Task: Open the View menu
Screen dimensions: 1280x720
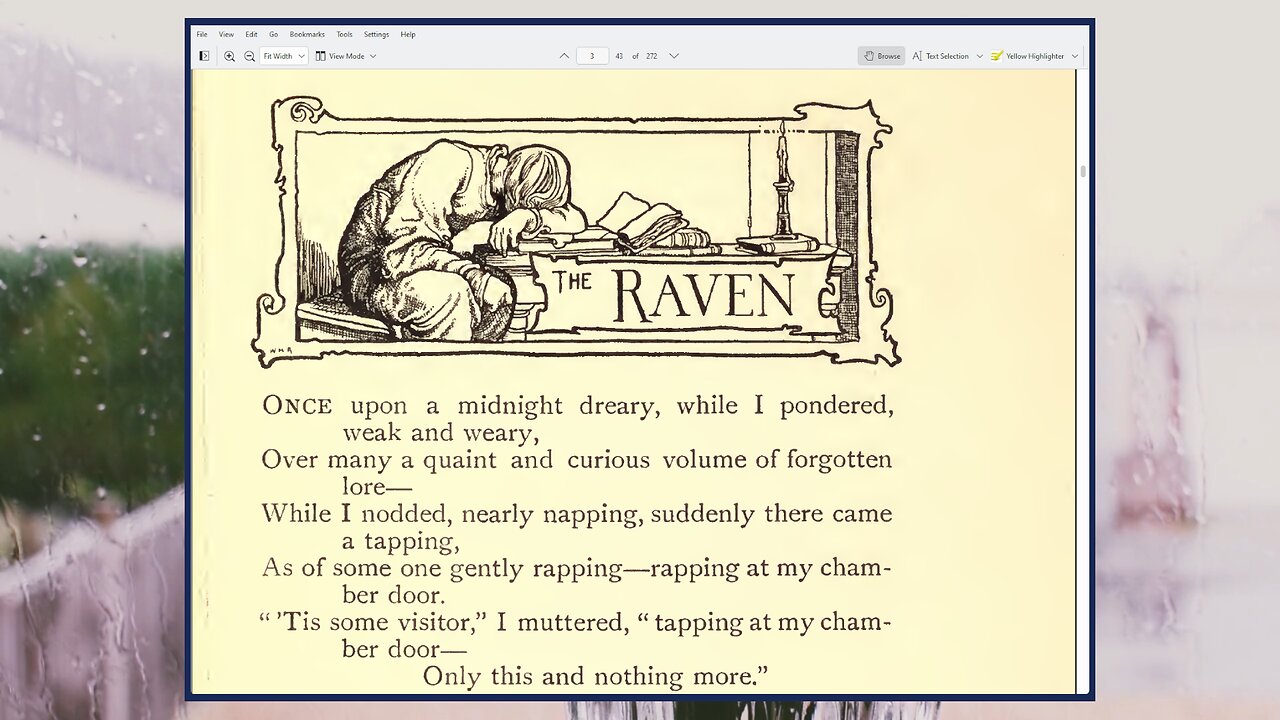Action: coord(226,34)
